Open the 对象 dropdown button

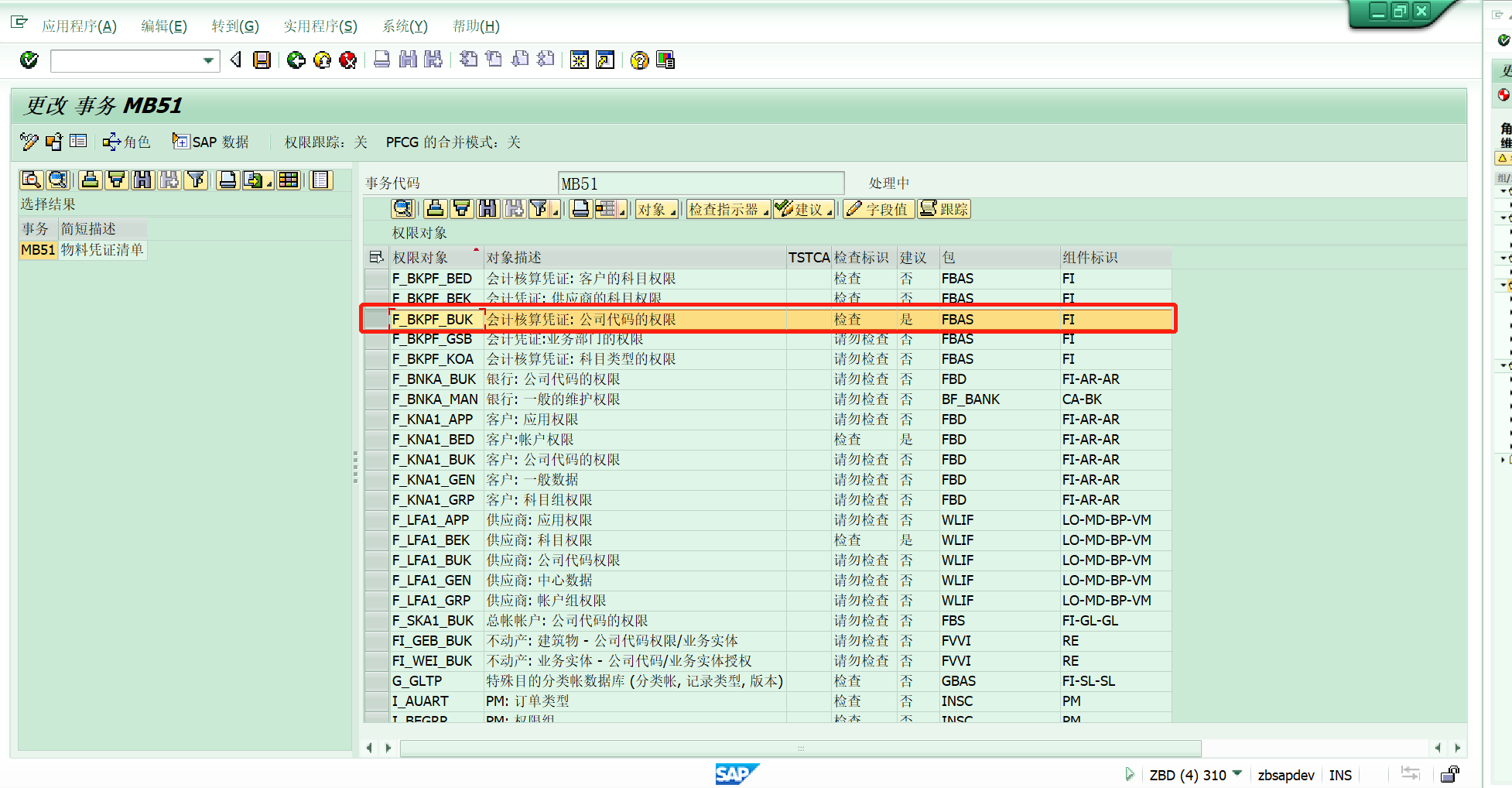tap(656, 209)
